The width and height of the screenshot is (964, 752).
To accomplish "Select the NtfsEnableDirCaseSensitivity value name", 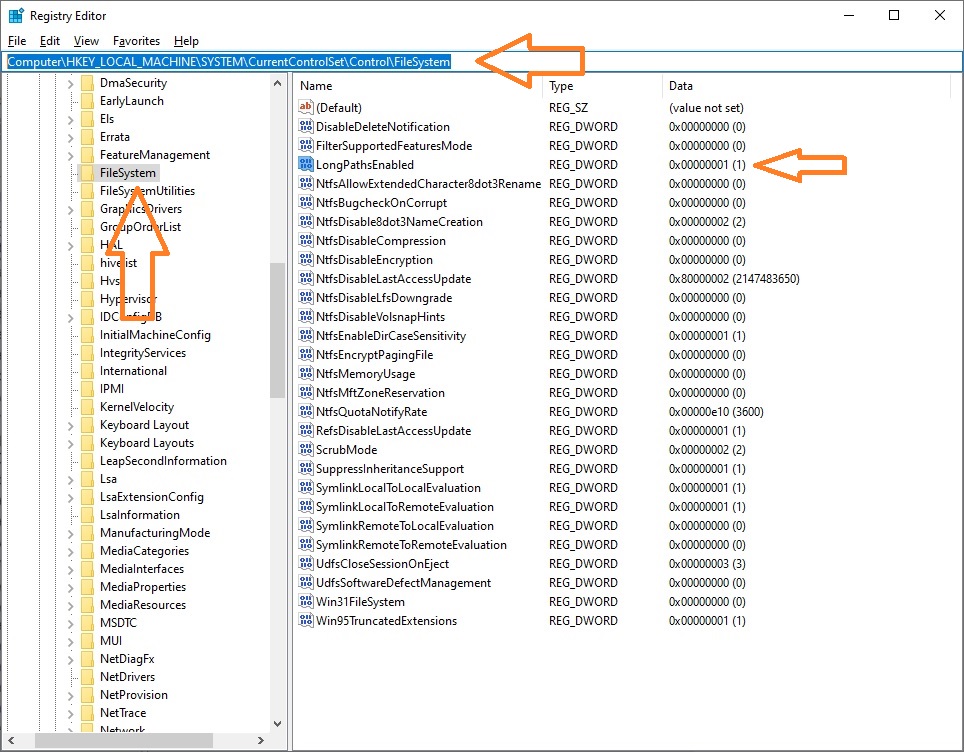I will (391, 336).
